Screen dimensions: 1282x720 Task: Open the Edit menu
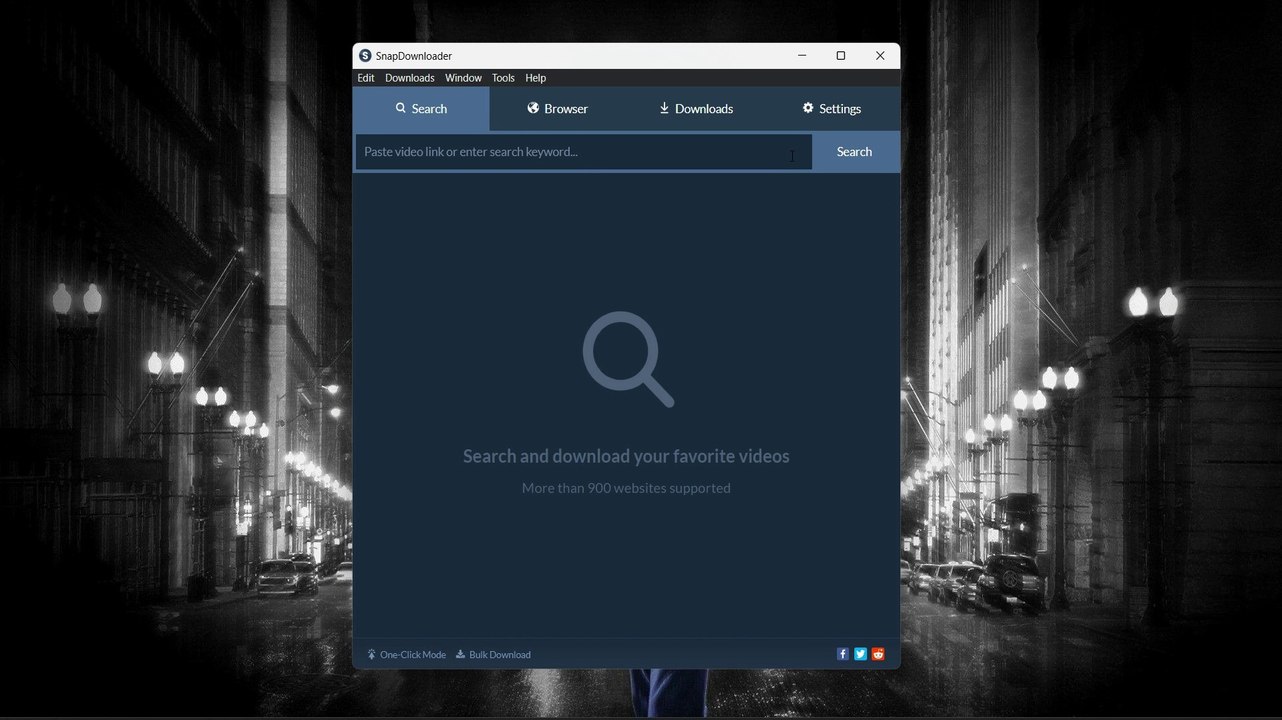tap(366, 78)
